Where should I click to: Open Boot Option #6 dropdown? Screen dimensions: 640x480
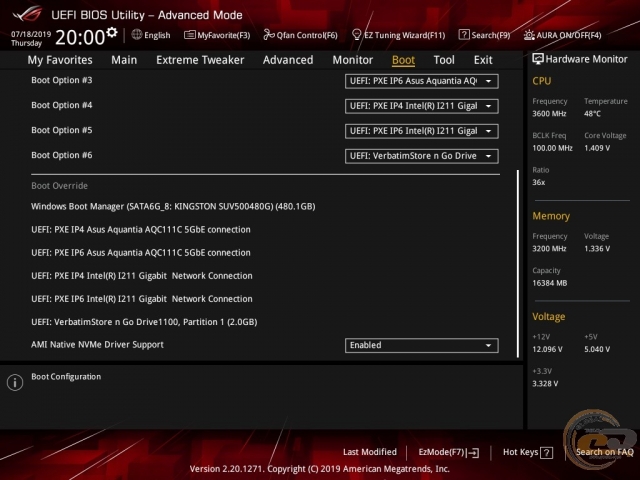tap(422, 156)
